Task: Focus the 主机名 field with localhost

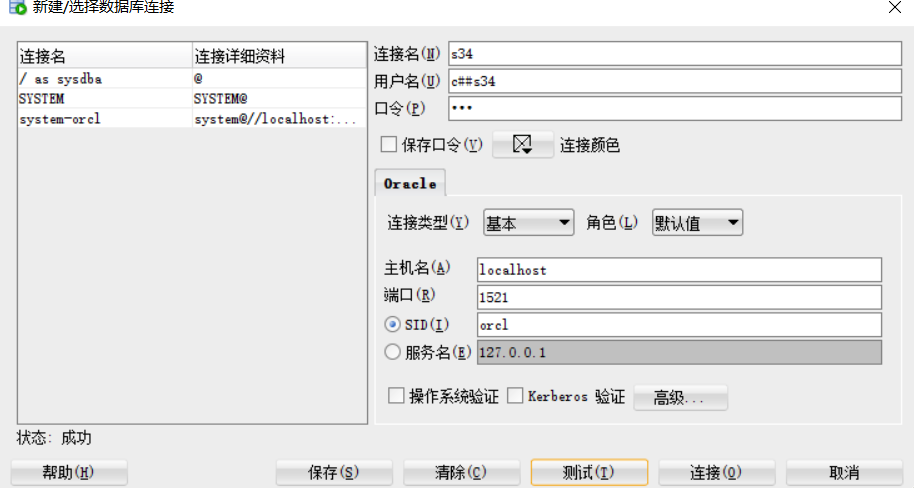Action: (x=679, y=270)
